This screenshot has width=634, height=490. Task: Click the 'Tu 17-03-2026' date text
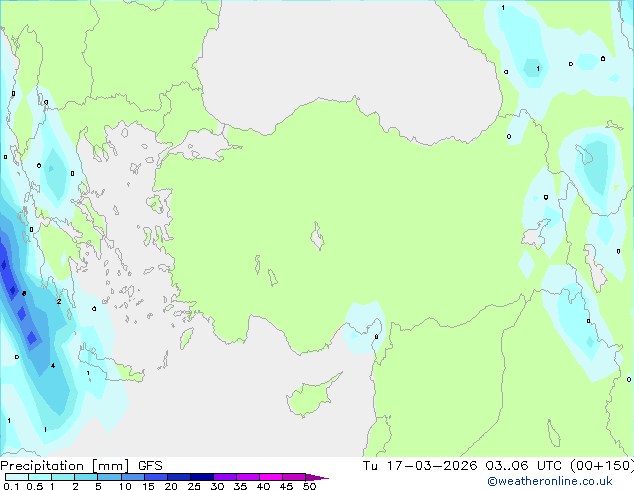tap(420, 466)
